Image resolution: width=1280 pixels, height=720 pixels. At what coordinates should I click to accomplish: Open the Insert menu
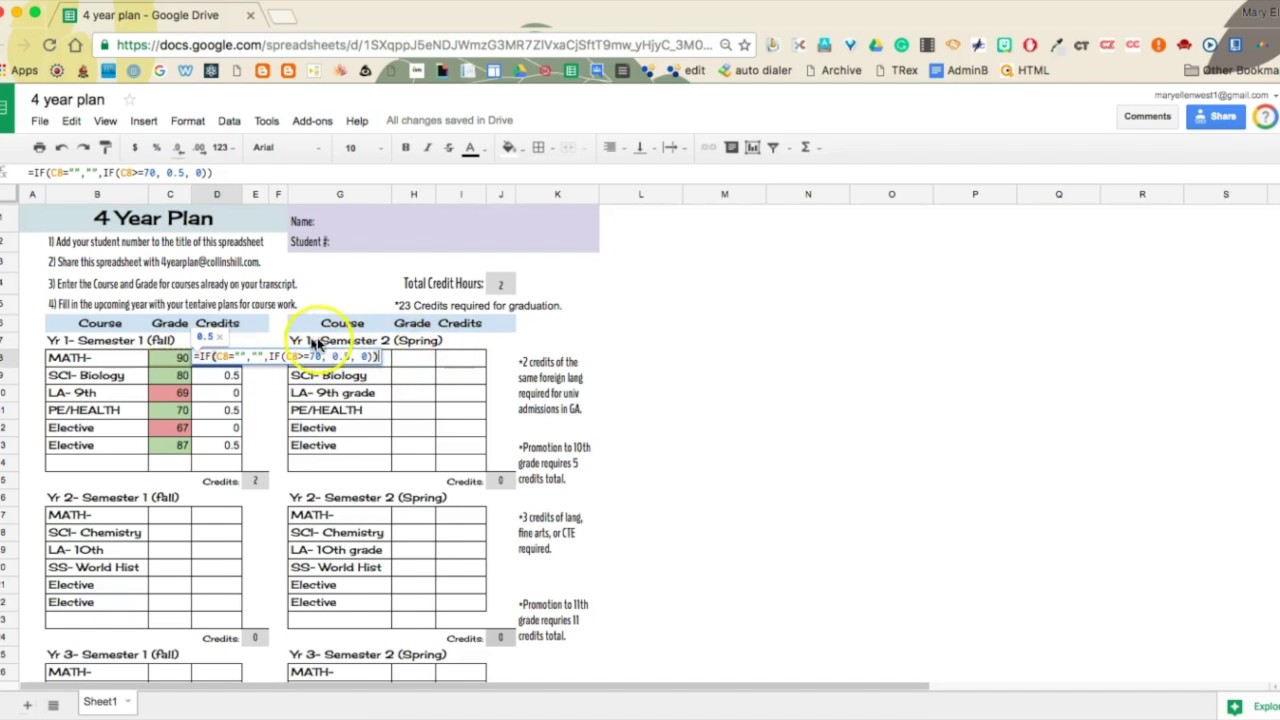[143, 121]
